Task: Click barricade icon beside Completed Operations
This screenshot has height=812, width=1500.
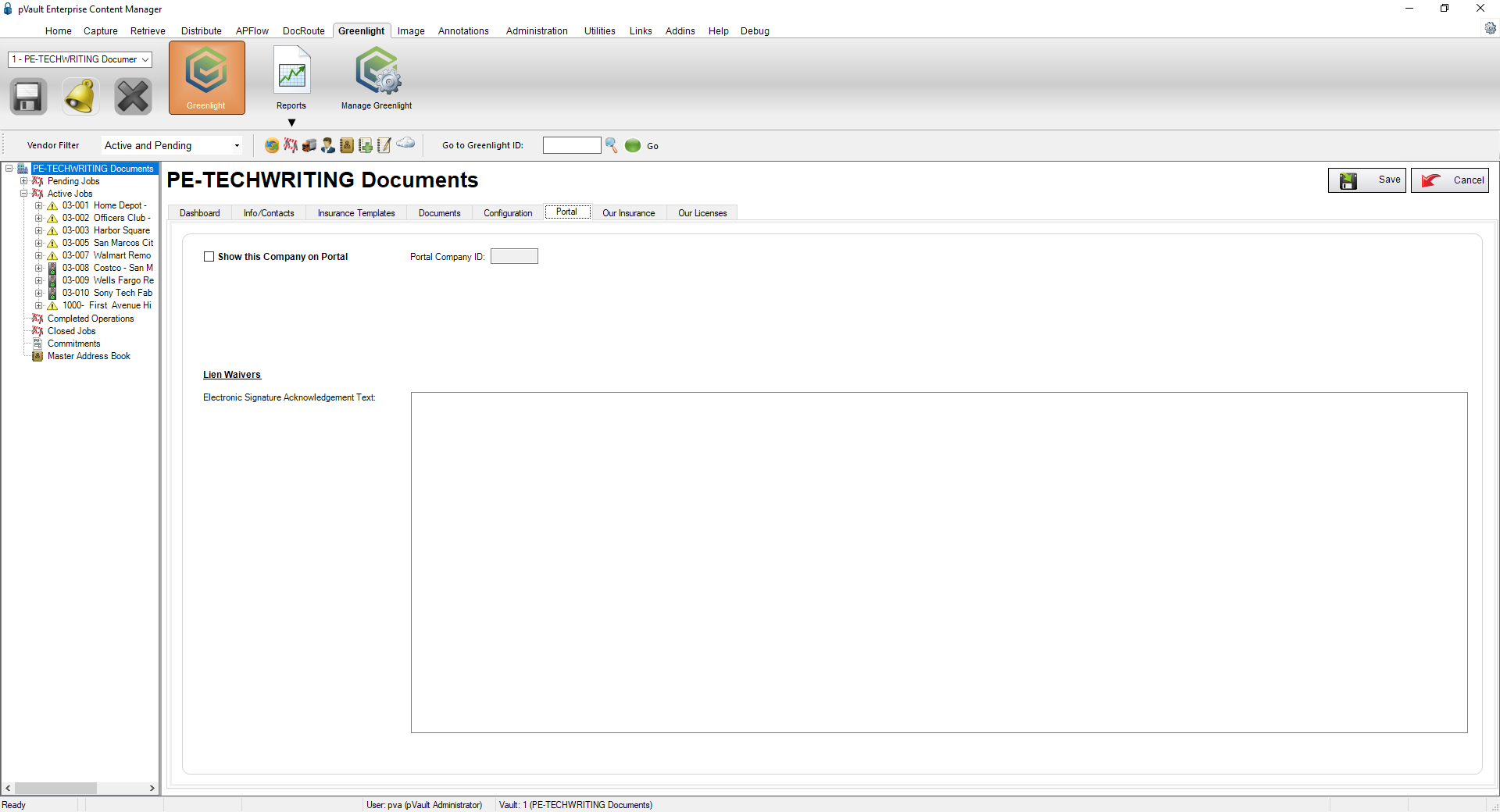Action: click(37, 319)
